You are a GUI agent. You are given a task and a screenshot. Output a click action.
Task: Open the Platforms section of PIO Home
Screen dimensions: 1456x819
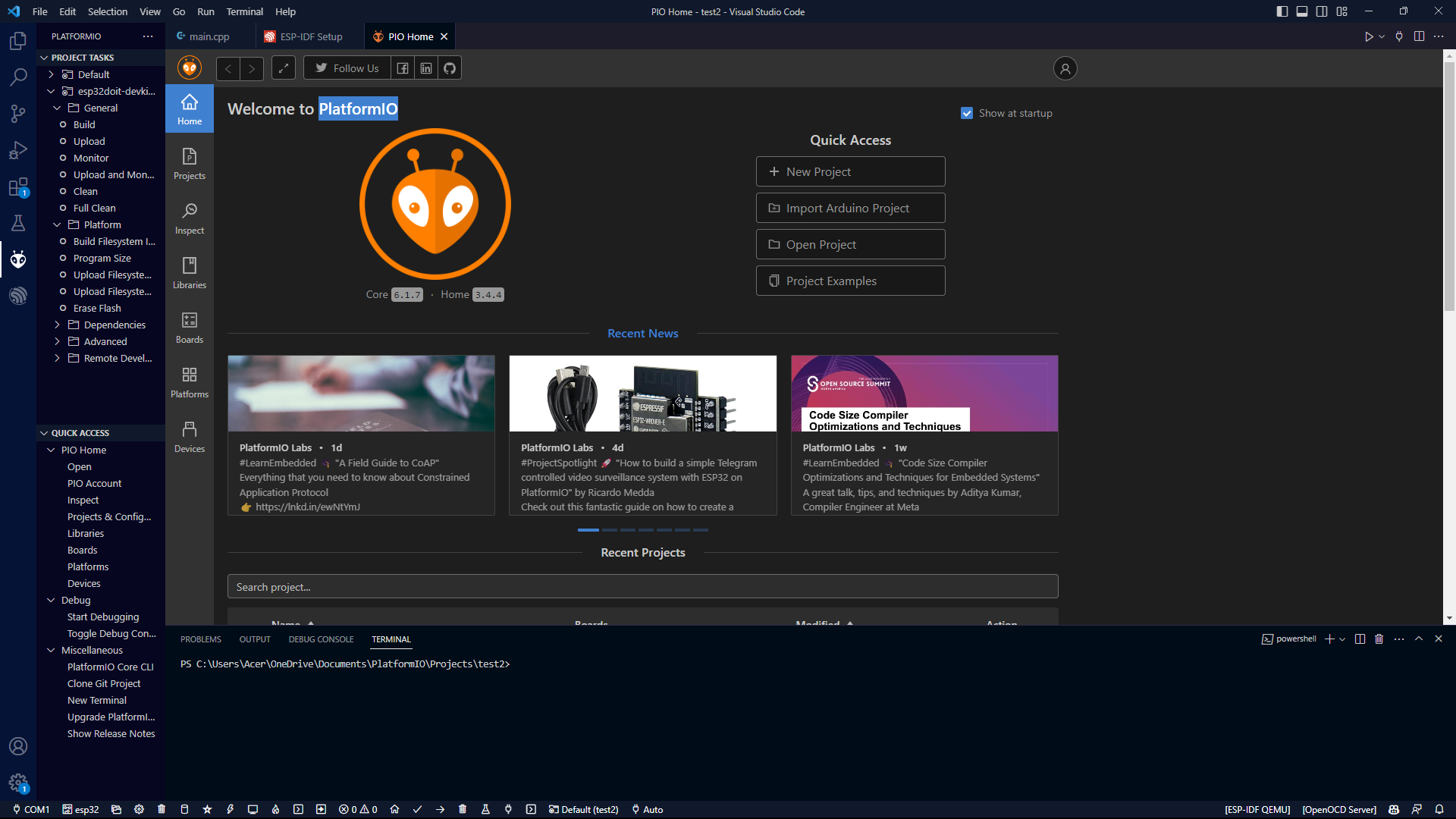pos(189,381)
